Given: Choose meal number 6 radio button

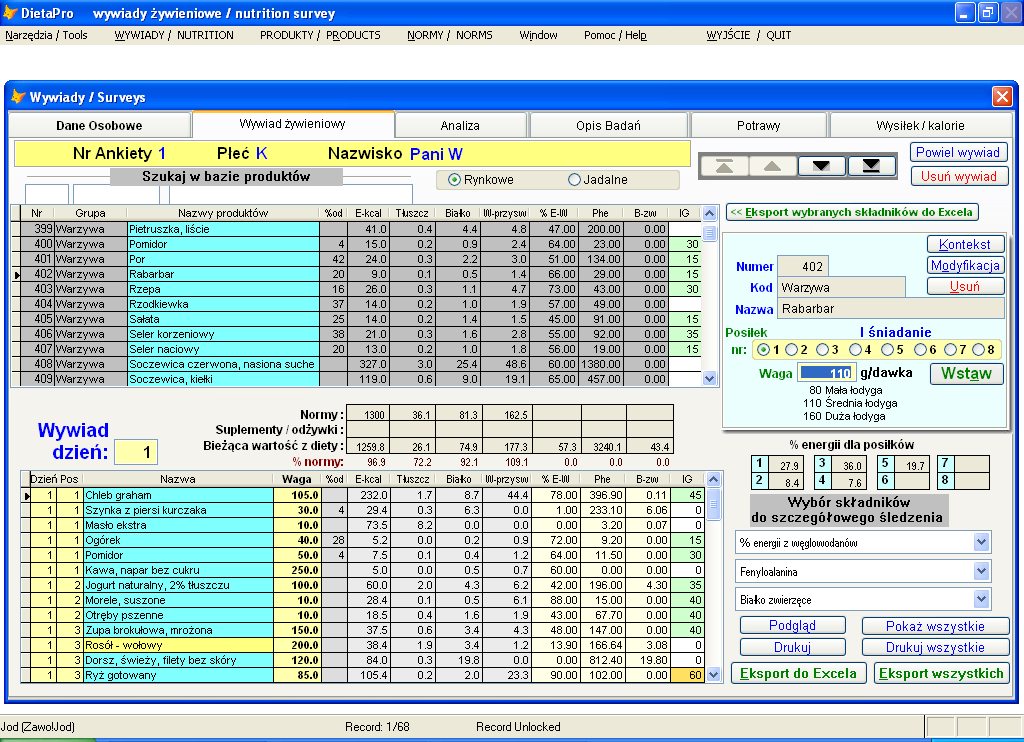Looking at the screenshot, I should (x=920, y=349).
